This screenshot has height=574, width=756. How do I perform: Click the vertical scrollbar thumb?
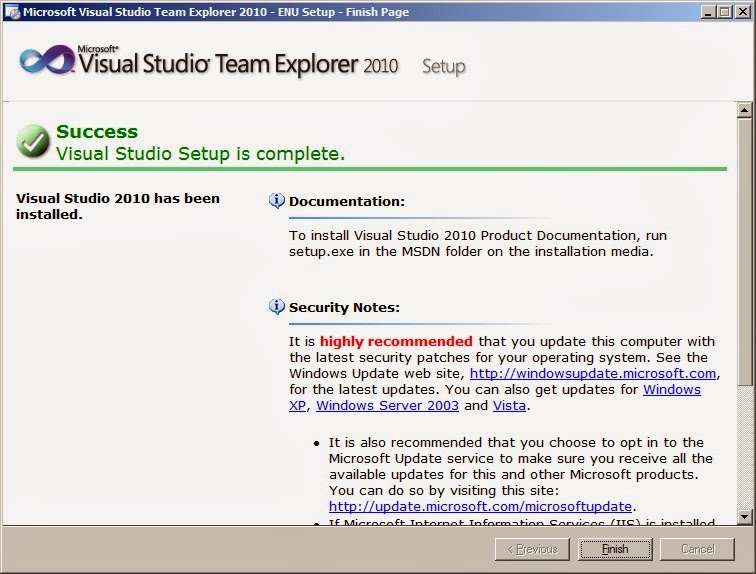tap(744, 251)
